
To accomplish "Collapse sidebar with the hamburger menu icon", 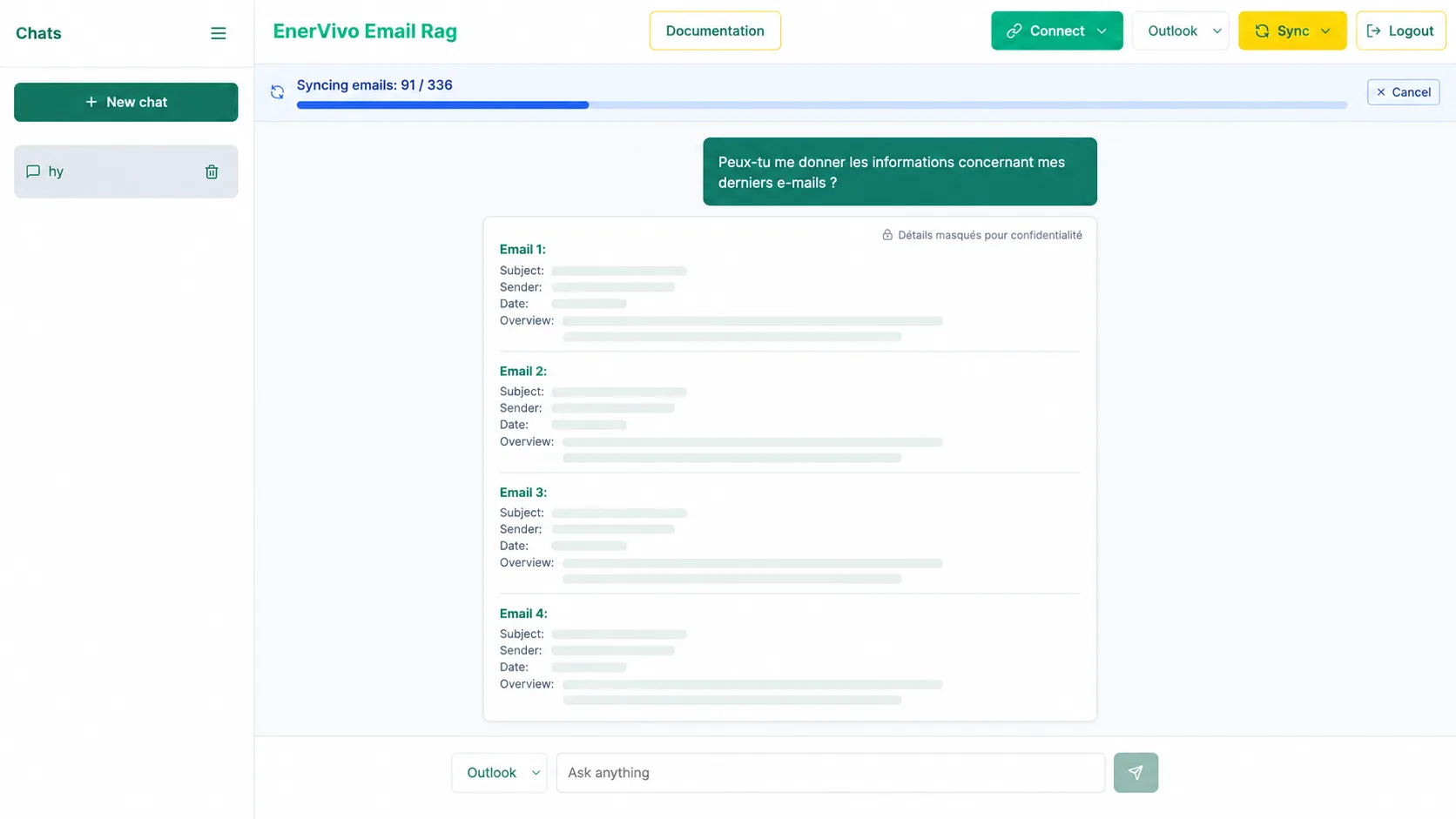I will tap(219, 33).
